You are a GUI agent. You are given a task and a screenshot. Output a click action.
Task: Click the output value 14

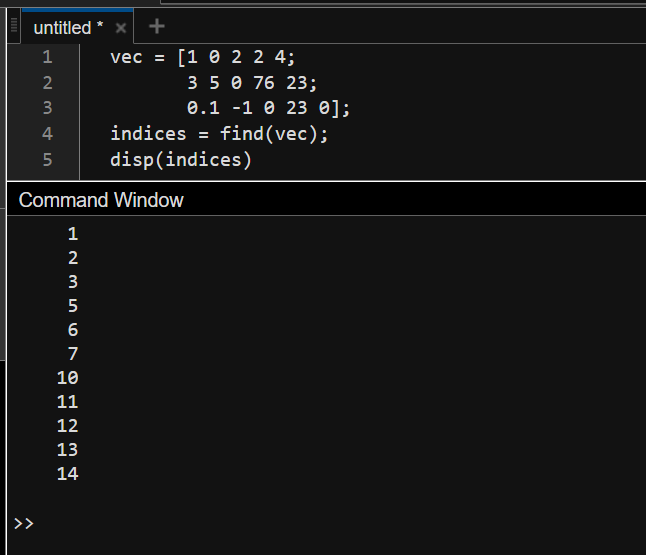[67, 474]
